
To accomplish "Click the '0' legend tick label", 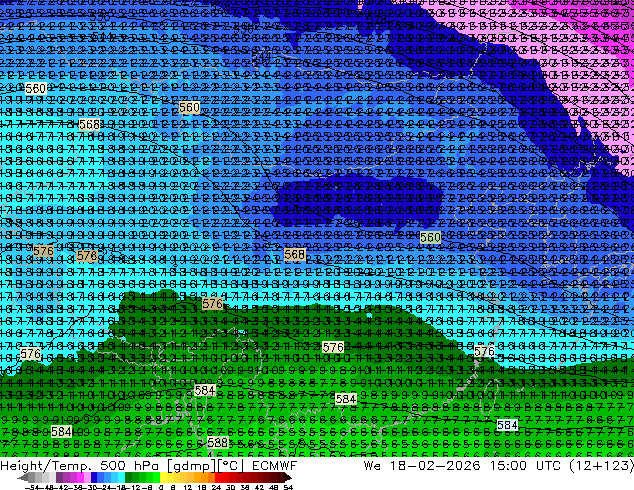I will (161, 488).
